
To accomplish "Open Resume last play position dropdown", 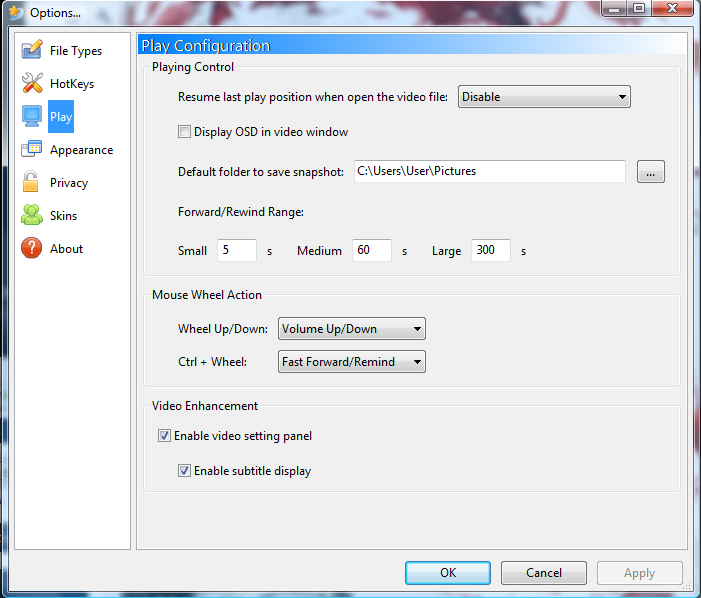I will pos(544,97).
